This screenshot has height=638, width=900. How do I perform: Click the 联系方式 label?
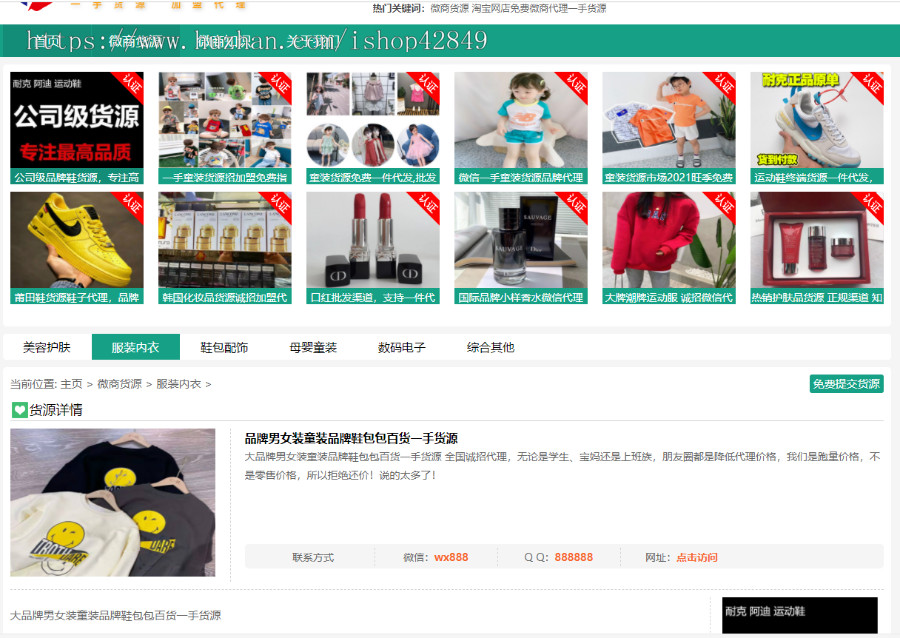(313, 557)
